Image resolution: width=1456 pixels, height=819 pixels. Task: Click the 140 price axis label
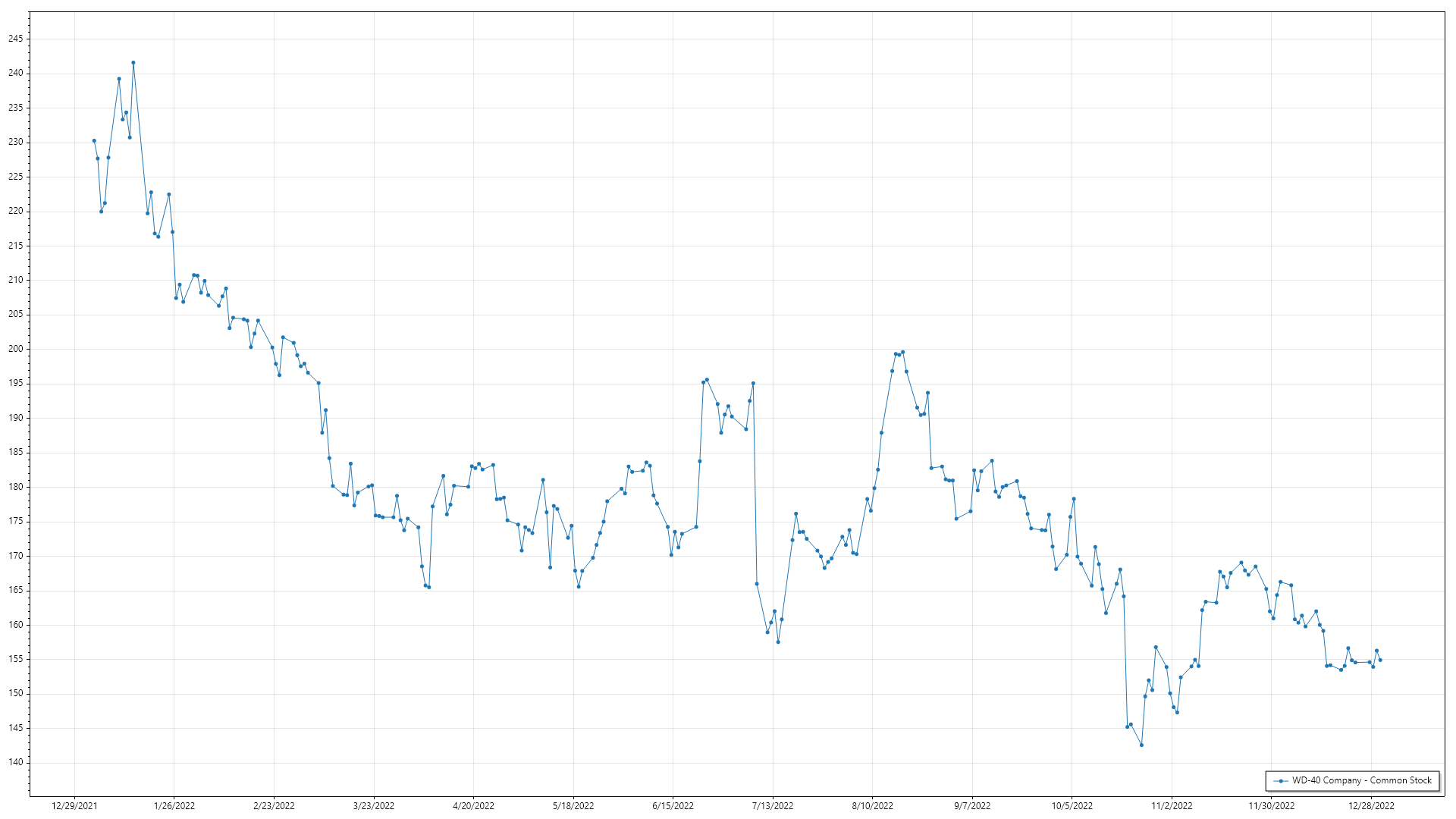pos(16,762)
